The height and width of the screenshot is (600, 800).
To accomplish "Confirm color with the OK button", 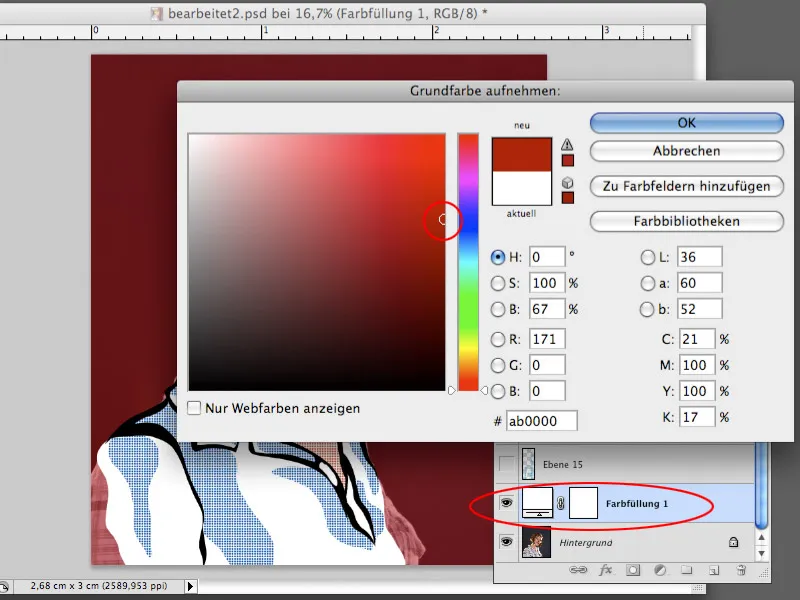I will pos(687,123).
